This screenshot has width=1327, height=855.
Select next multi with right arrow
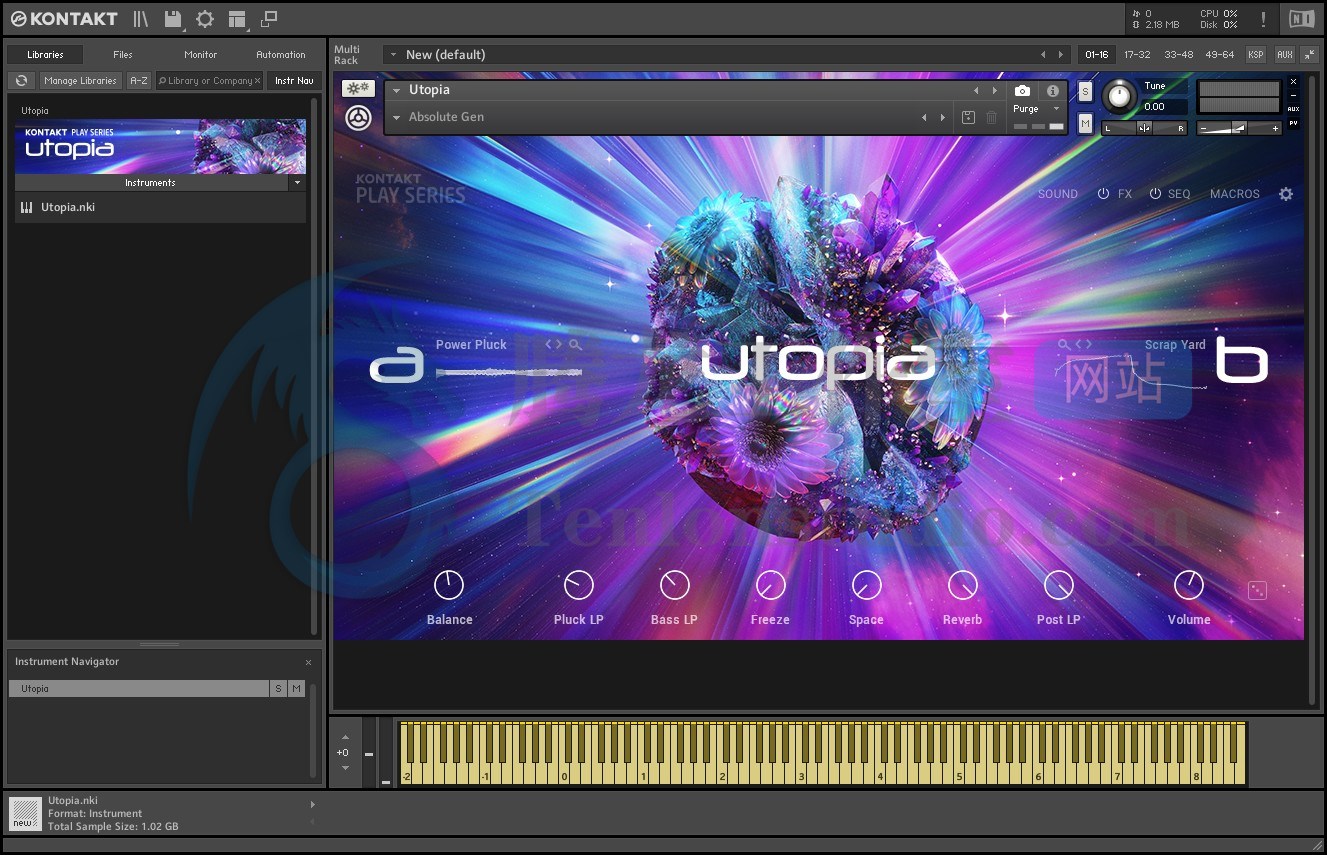pos(1061,55)
